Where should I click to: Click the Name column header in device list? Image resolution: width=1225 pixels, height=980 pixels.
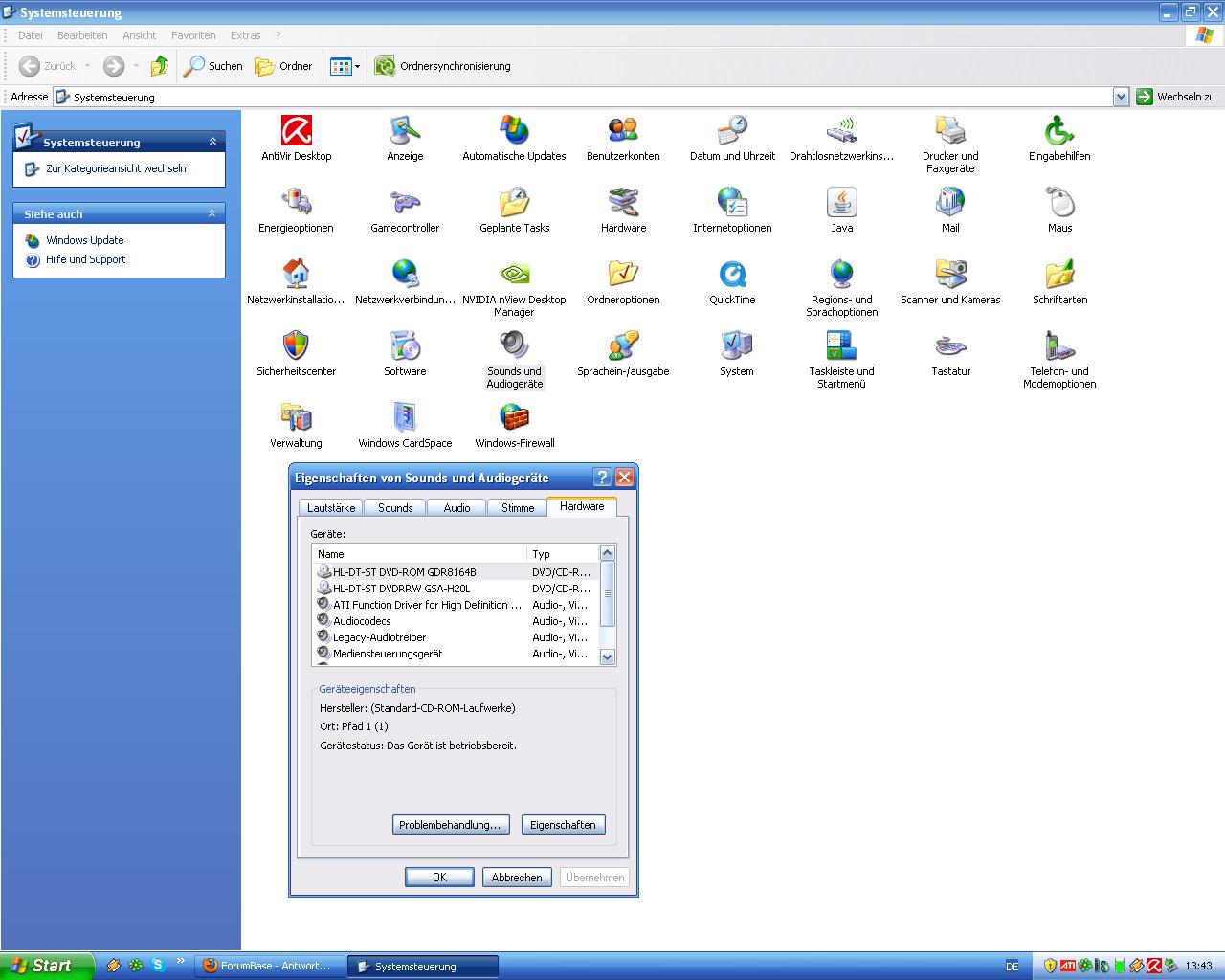(x=420, y=554)
